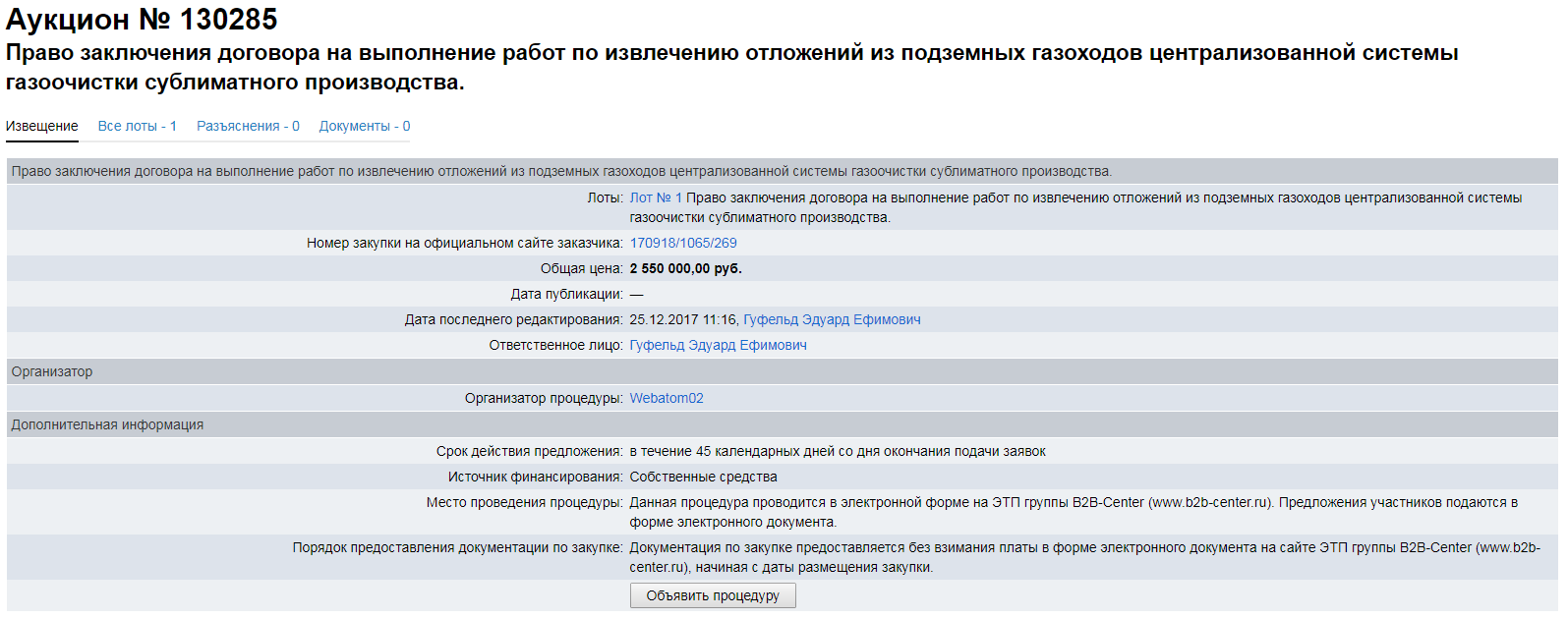Open the Все лоты - 1 tab

point(137,126)
